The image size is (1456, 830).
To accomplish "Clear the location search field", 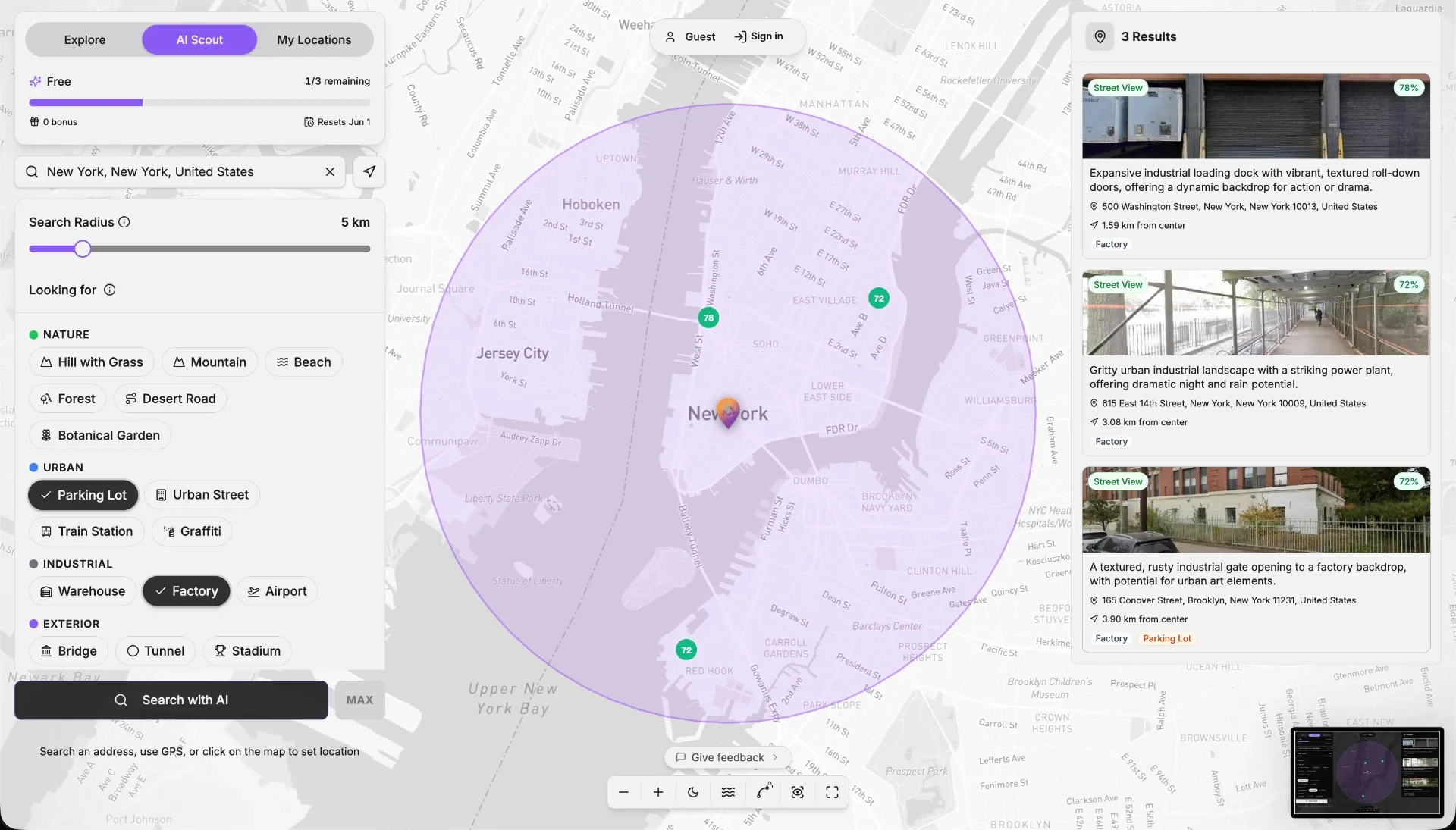I will (330, 172).
